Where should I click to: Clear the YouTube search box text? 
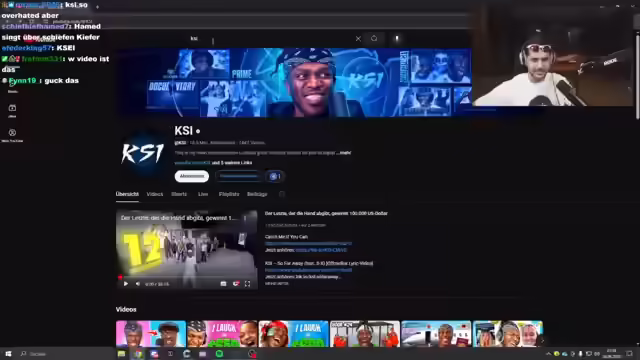[358, 39]
